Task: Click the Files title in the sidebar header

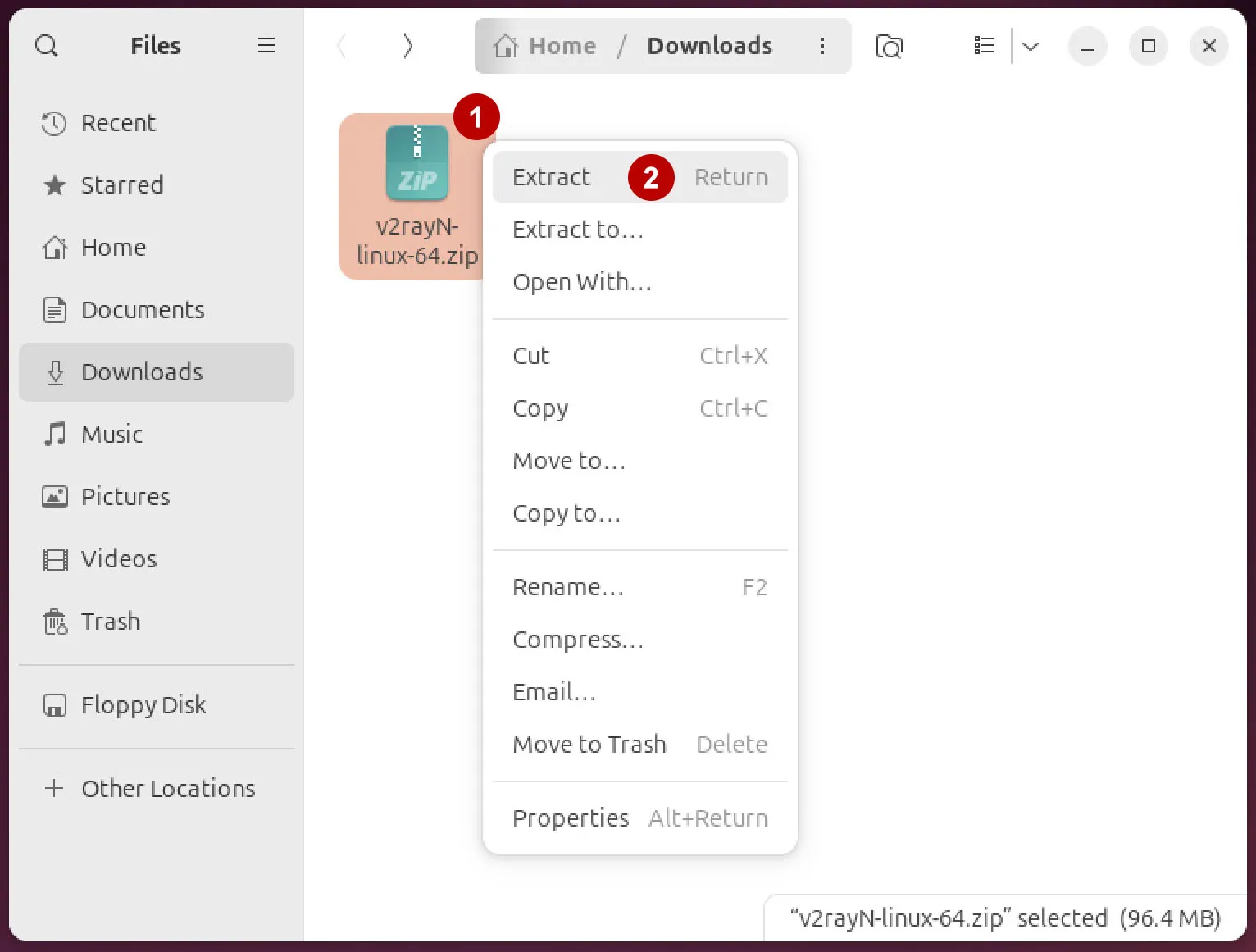Action: pos(156,46)
